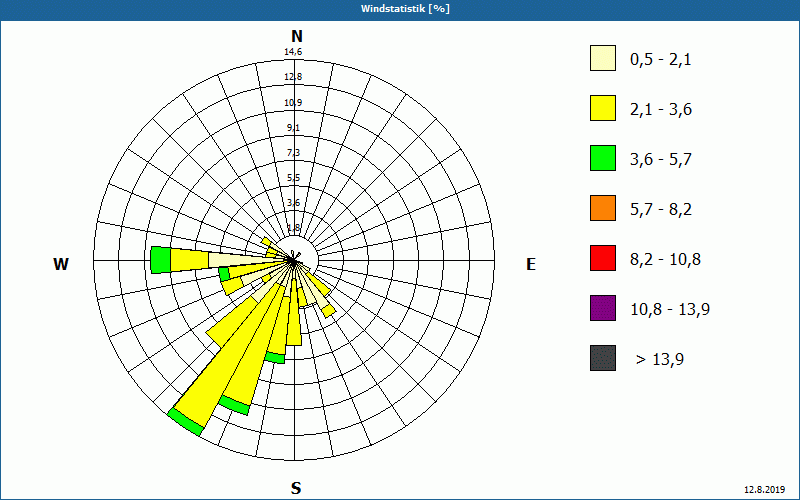Image resolution: width=800 pixels, height=500 pixels.
Task: Click the dark gray > 13,9 swatch
Action: click(603, 358)
